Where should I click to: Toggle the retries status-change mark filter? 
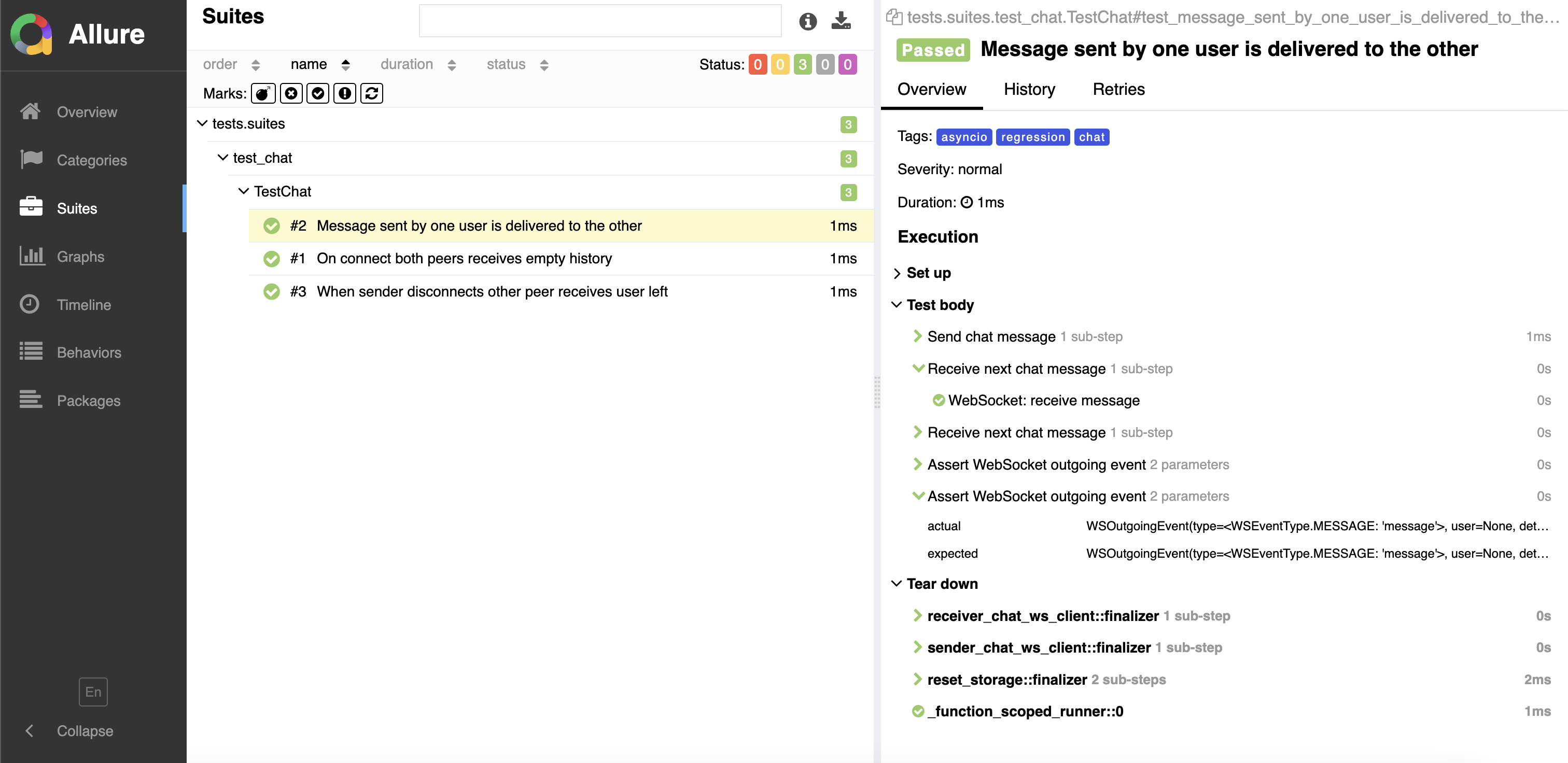coord(372,93)
